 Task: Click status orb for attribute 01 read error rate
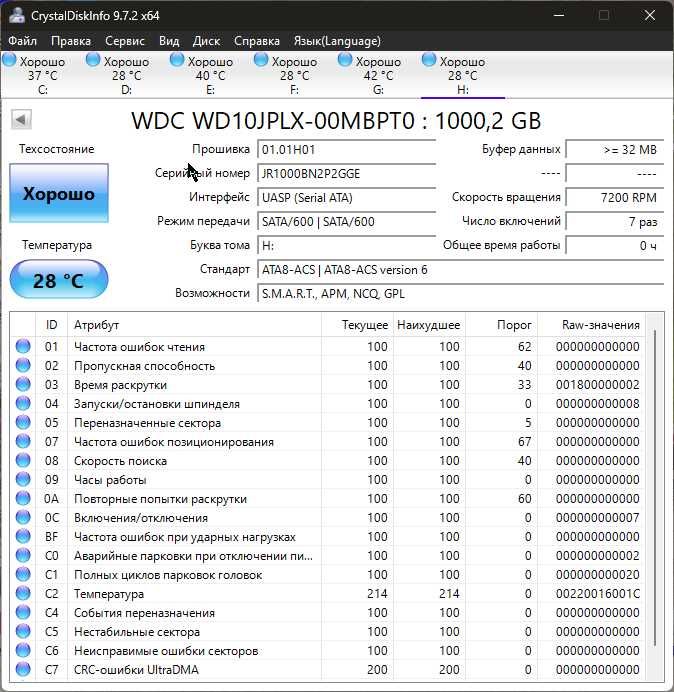tap(23, 346)
